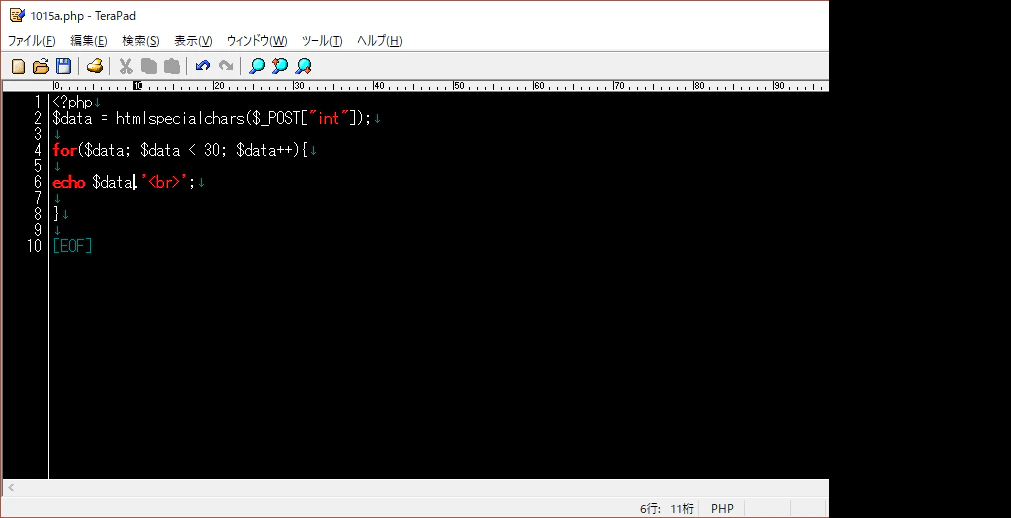Open a file with the folder icon

(41, 66)
